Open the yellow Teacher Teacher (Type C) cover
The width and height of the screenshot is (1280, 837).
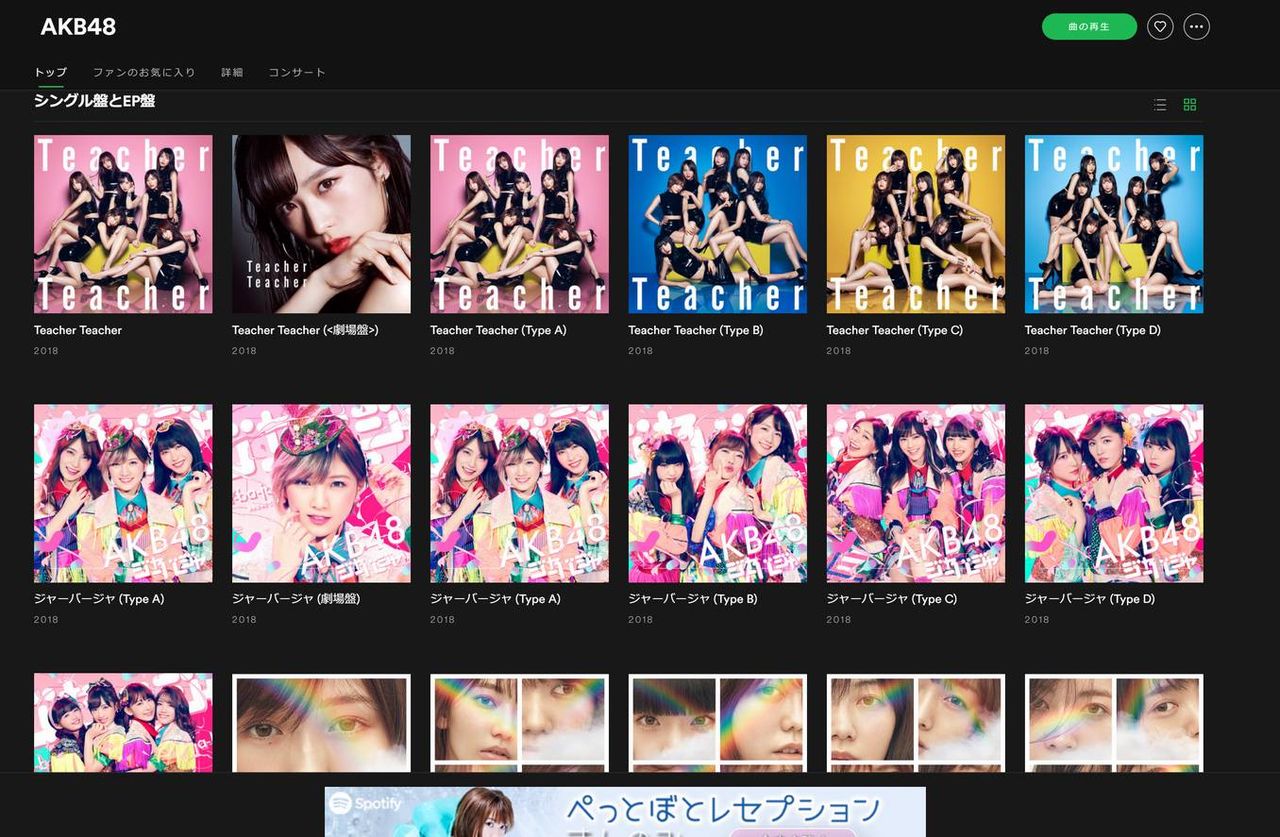(x=915, y=224)
